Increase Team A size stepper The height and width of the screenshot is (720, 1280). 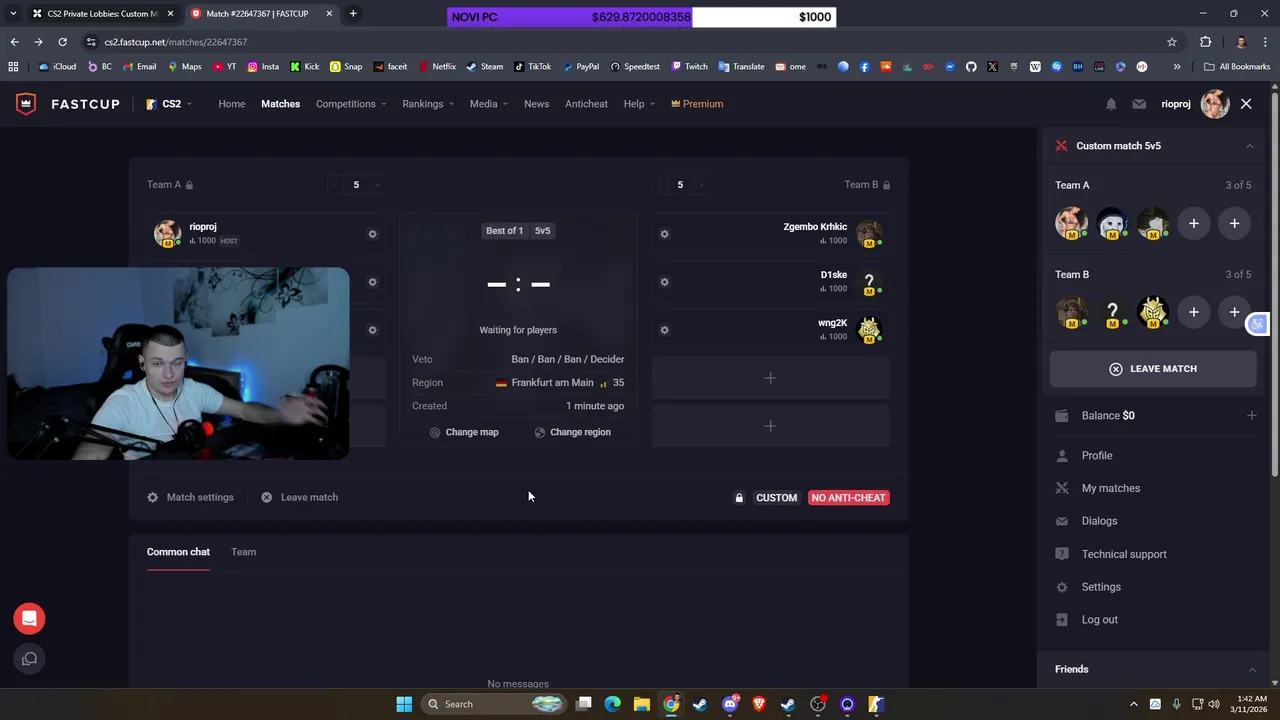[377, 185]
